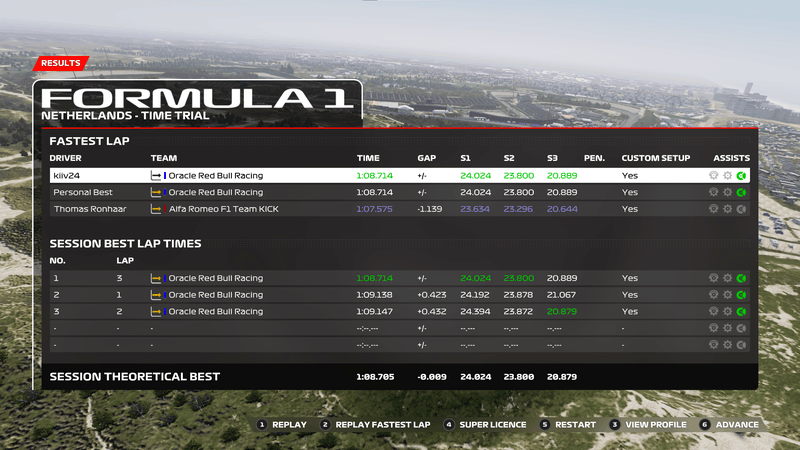Click the ASSISTS column header
Image resolution: width=800 pixels, height=450 pixels.
pos(732,158)
